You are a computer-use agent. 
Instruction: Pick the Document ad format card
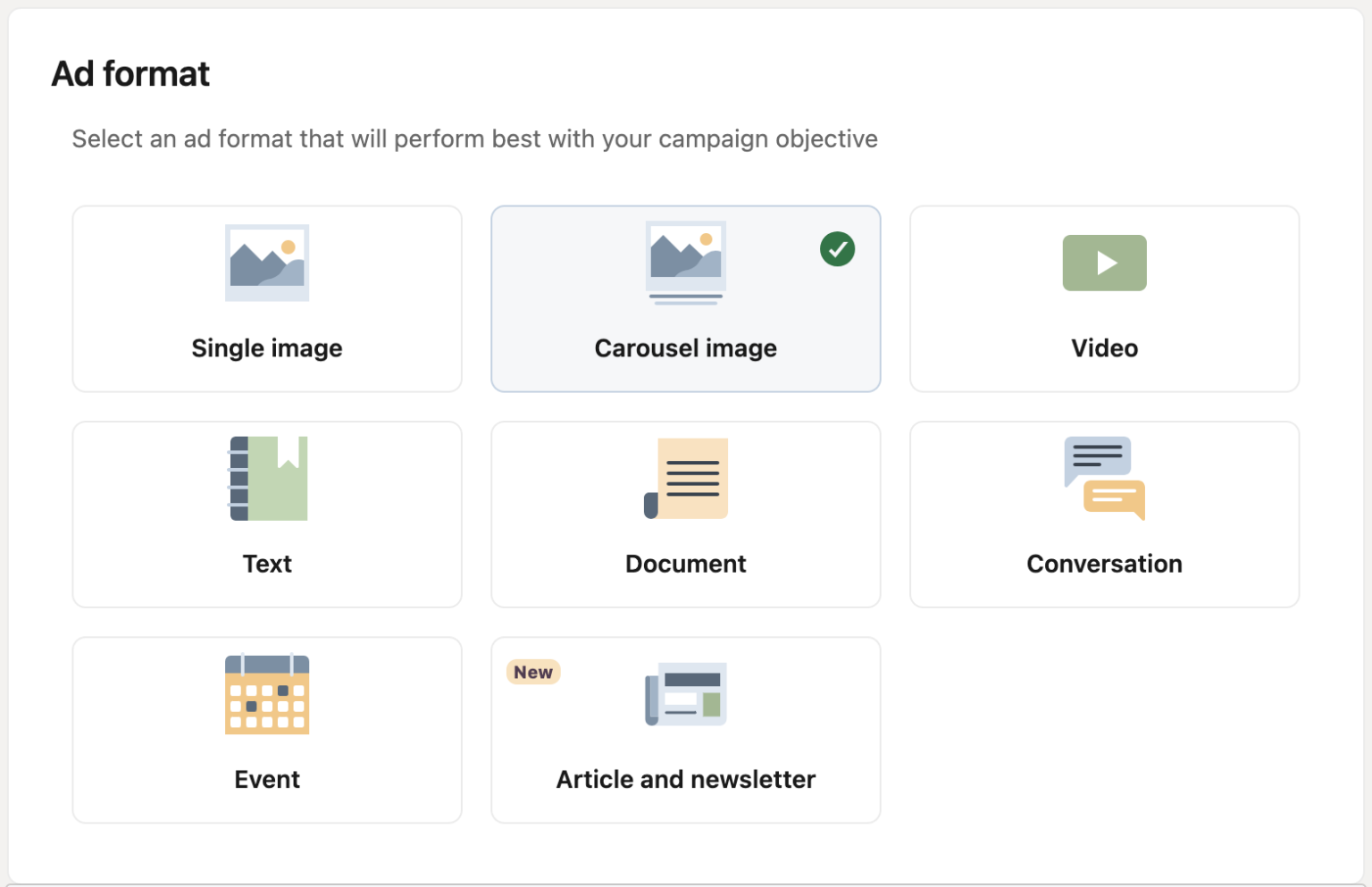coord(685,515)
